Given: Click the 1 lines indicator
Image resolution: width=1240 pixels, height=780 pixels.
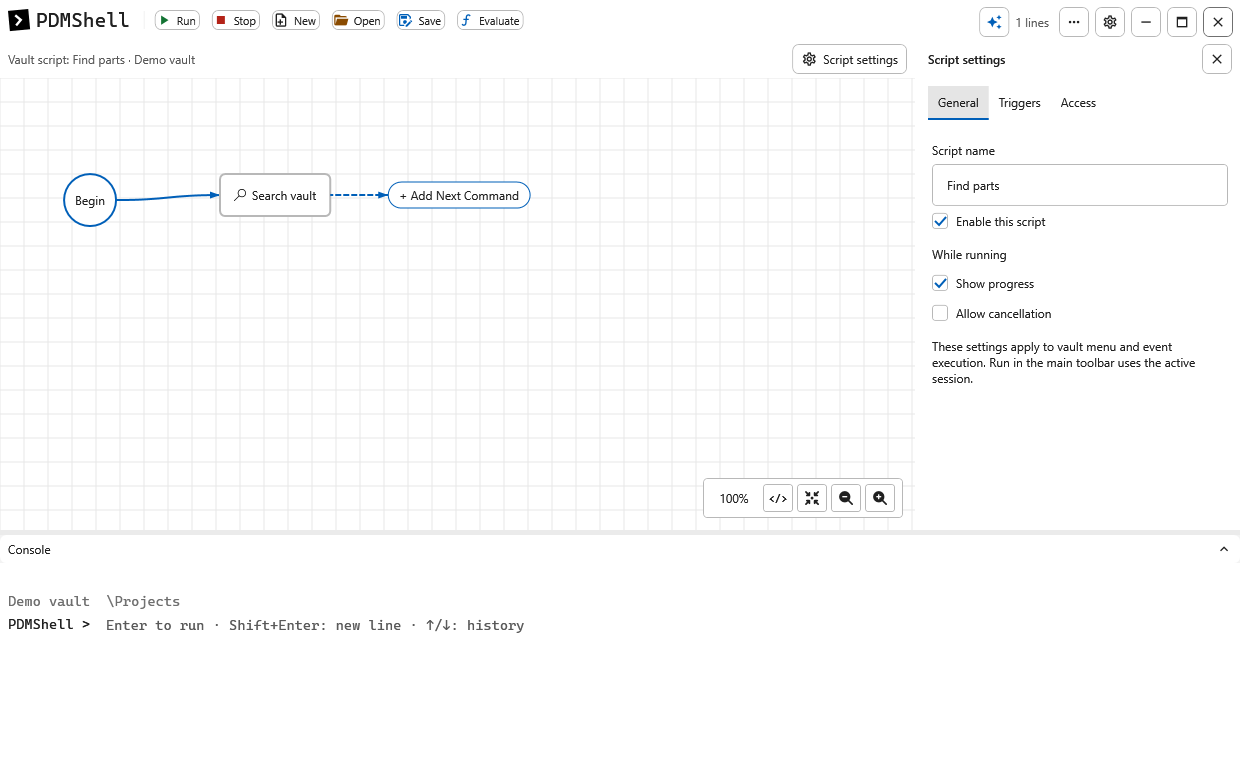Looking at the screenshot, I should [x=1032, y=22].
